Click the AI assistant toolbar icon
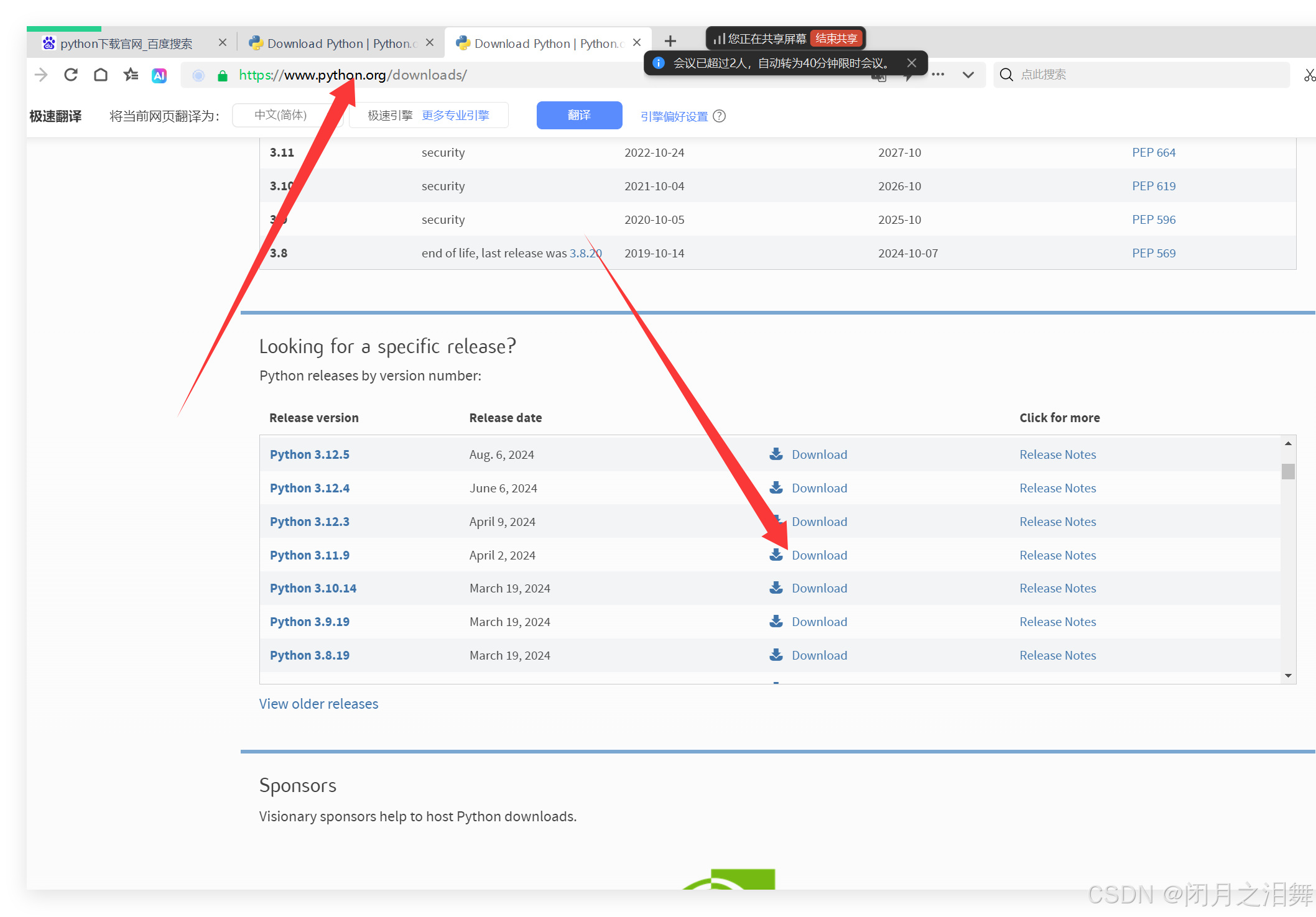The width and height of the screenshot is (1316, 917). tap(159, 76)
